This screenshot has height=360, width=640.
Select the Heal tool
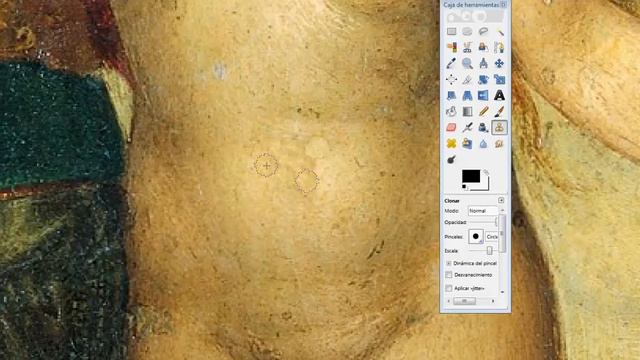(x=451, y=143)
